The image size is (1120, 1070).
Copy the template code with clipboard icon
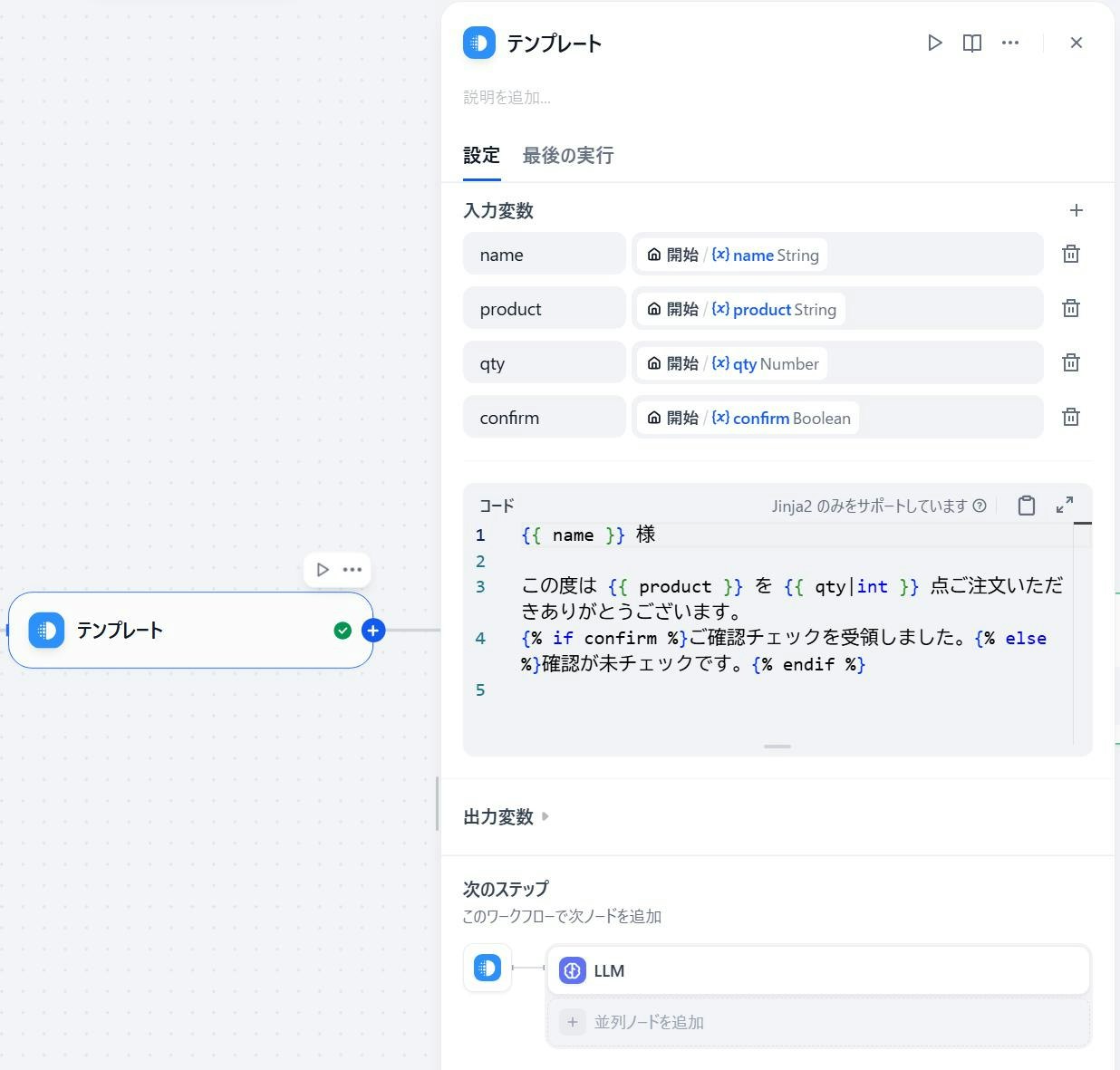(x=1027, y=506)
